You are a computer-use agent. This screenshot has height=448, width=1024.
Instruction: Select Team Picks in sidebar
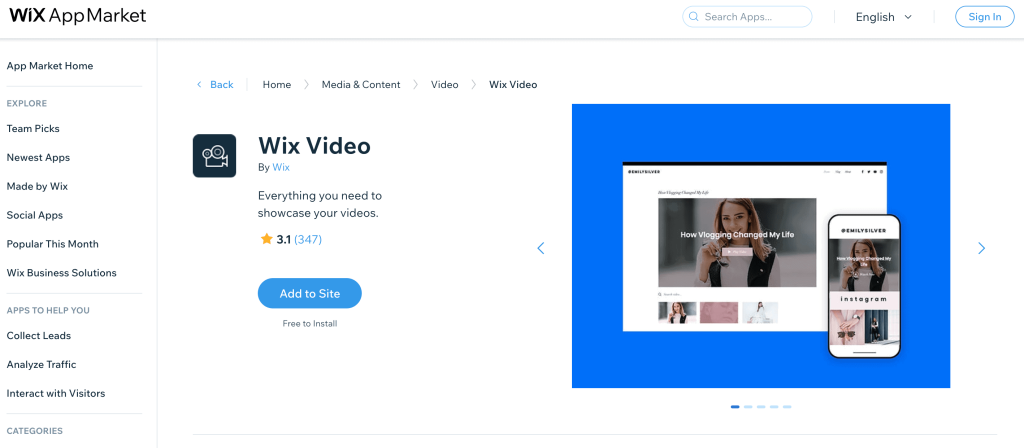(33, 129)
